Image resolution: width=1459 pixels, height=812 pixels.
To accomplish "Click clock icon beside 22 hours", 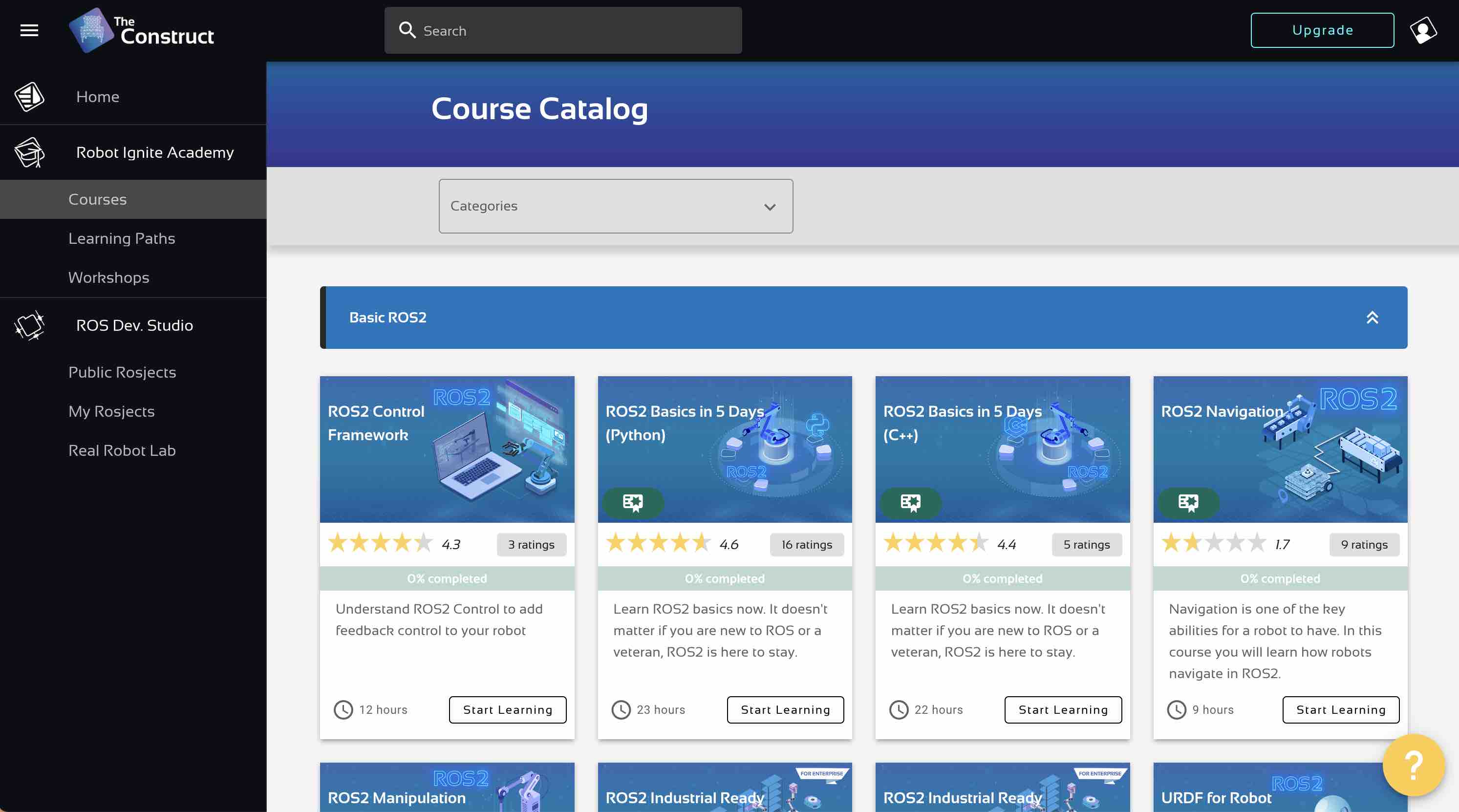I will click(899, 710).
